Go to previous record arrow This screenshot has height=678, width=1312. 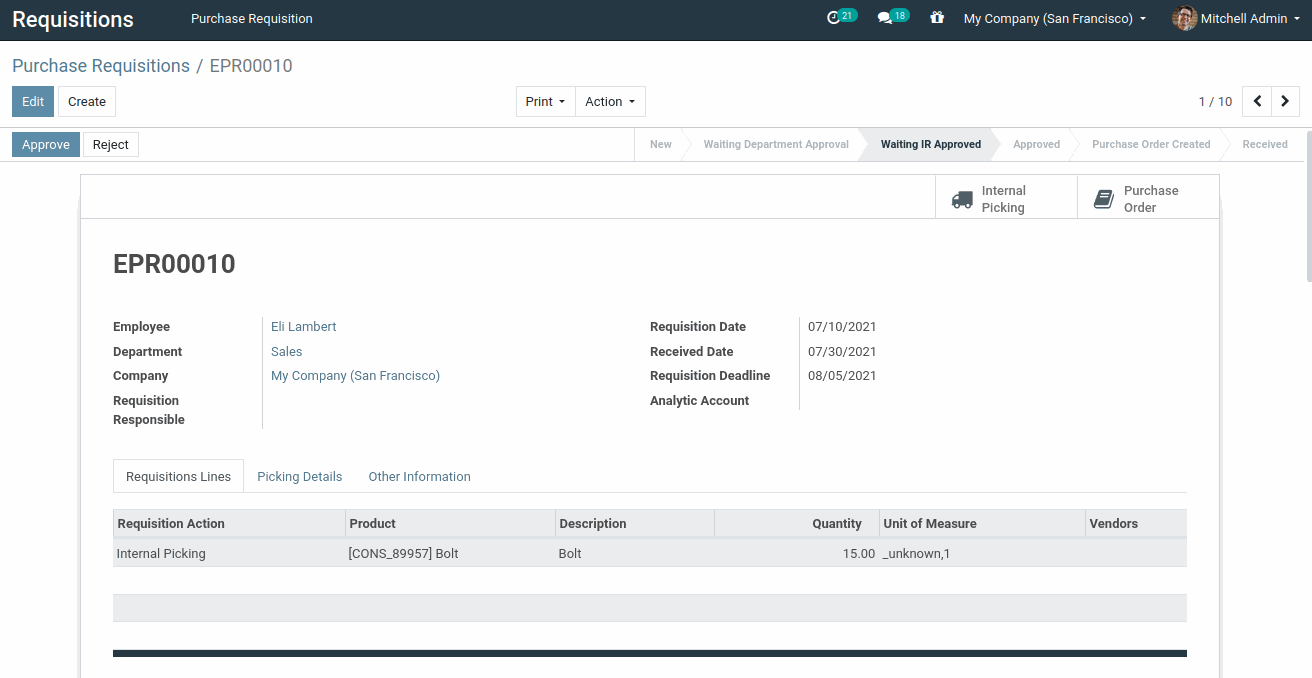1257,101
